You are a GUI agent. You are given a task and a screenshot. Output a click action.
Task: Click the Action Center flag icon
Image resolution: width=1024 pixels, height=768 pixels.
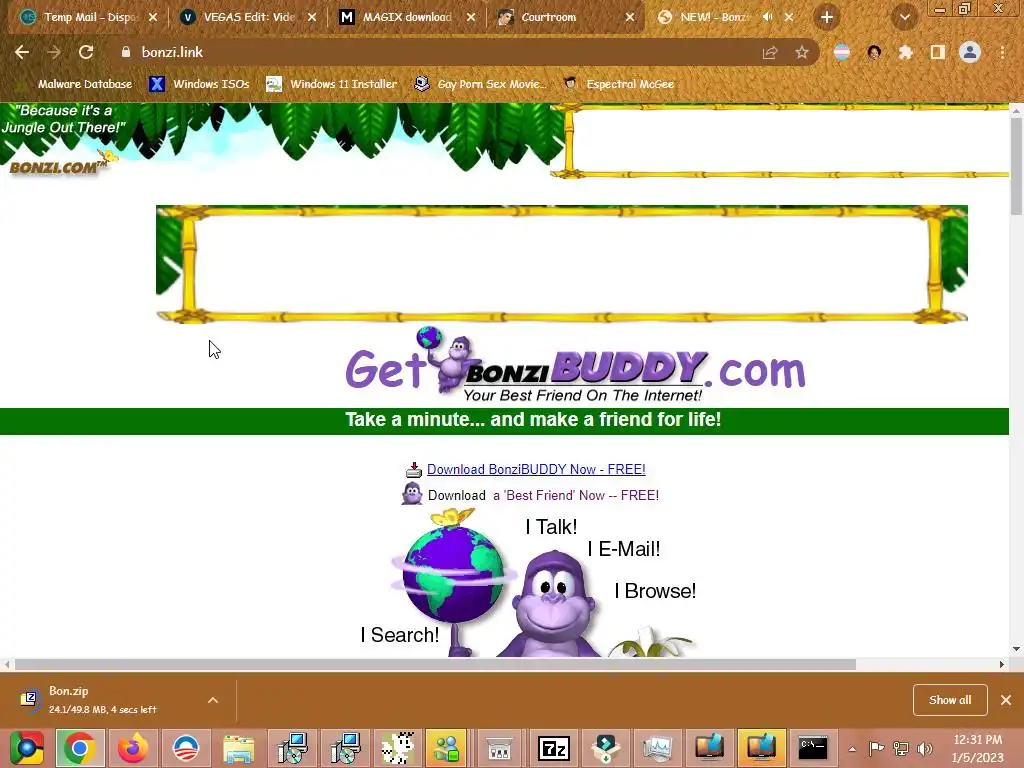click(x=876, y=749)
